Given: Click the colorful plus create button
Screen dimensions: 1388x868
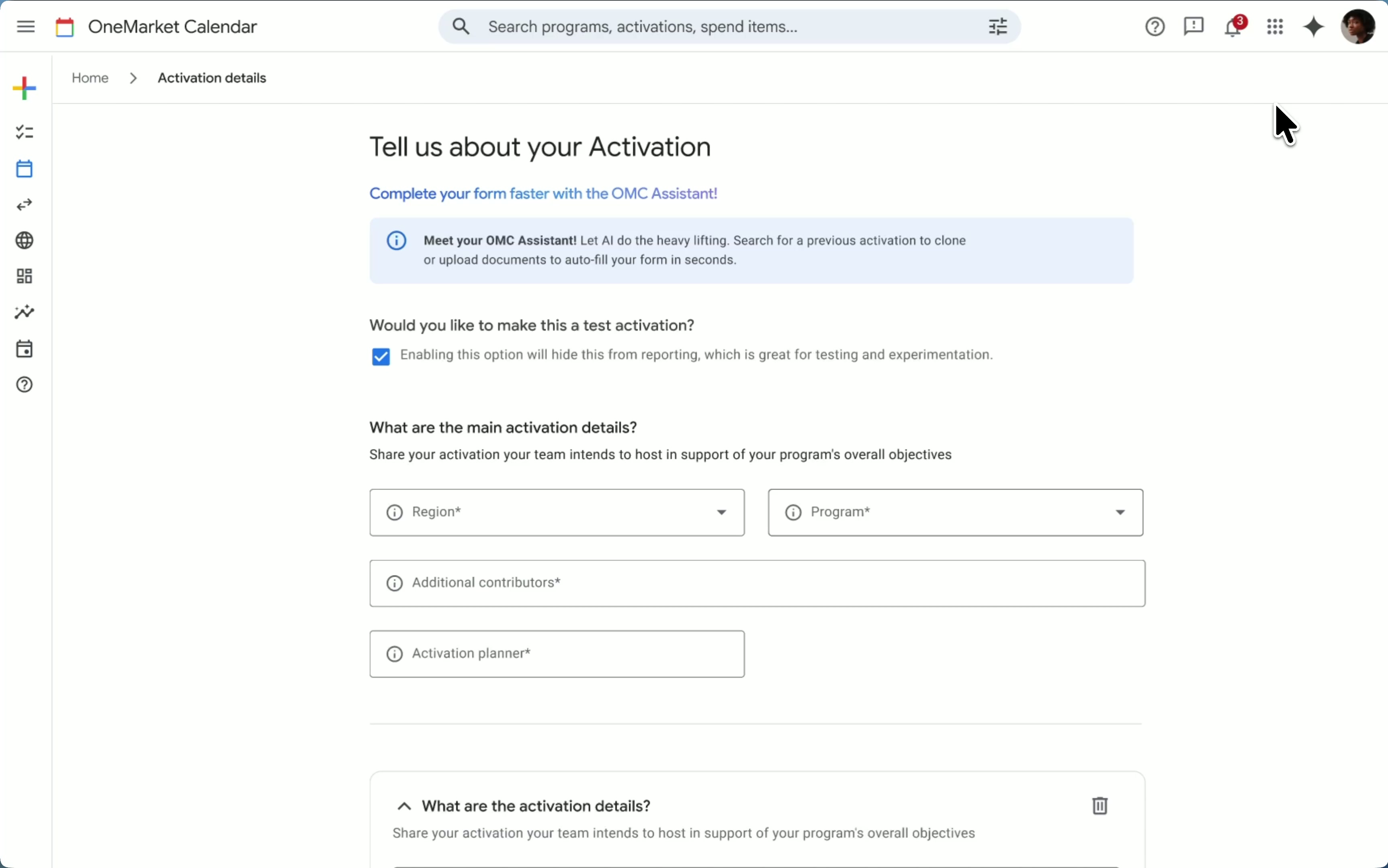Looking at the screenshot, I should [x=25, y=88].
